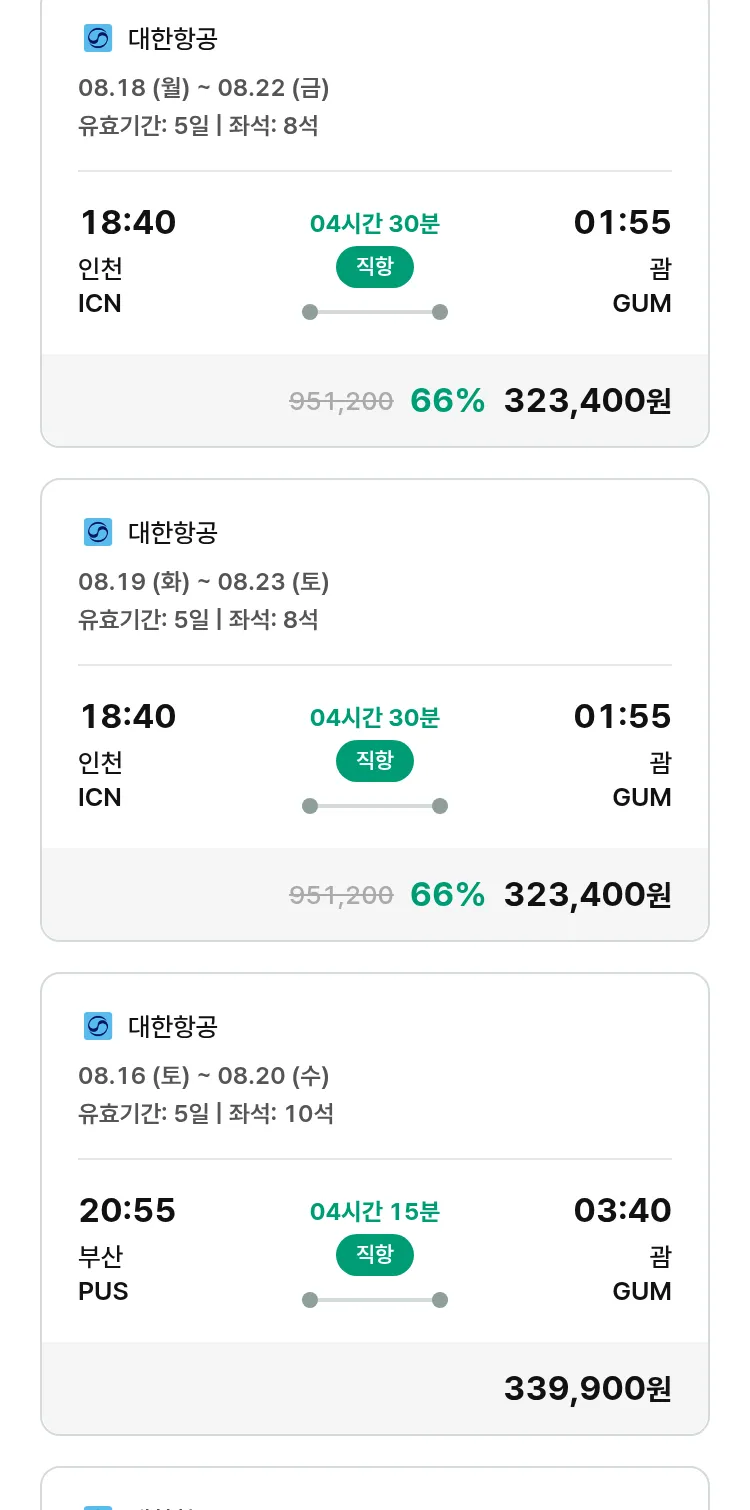
Task: Choose the 323,400원 price on 08.18 flight
Action: click(x=587, y=401)
